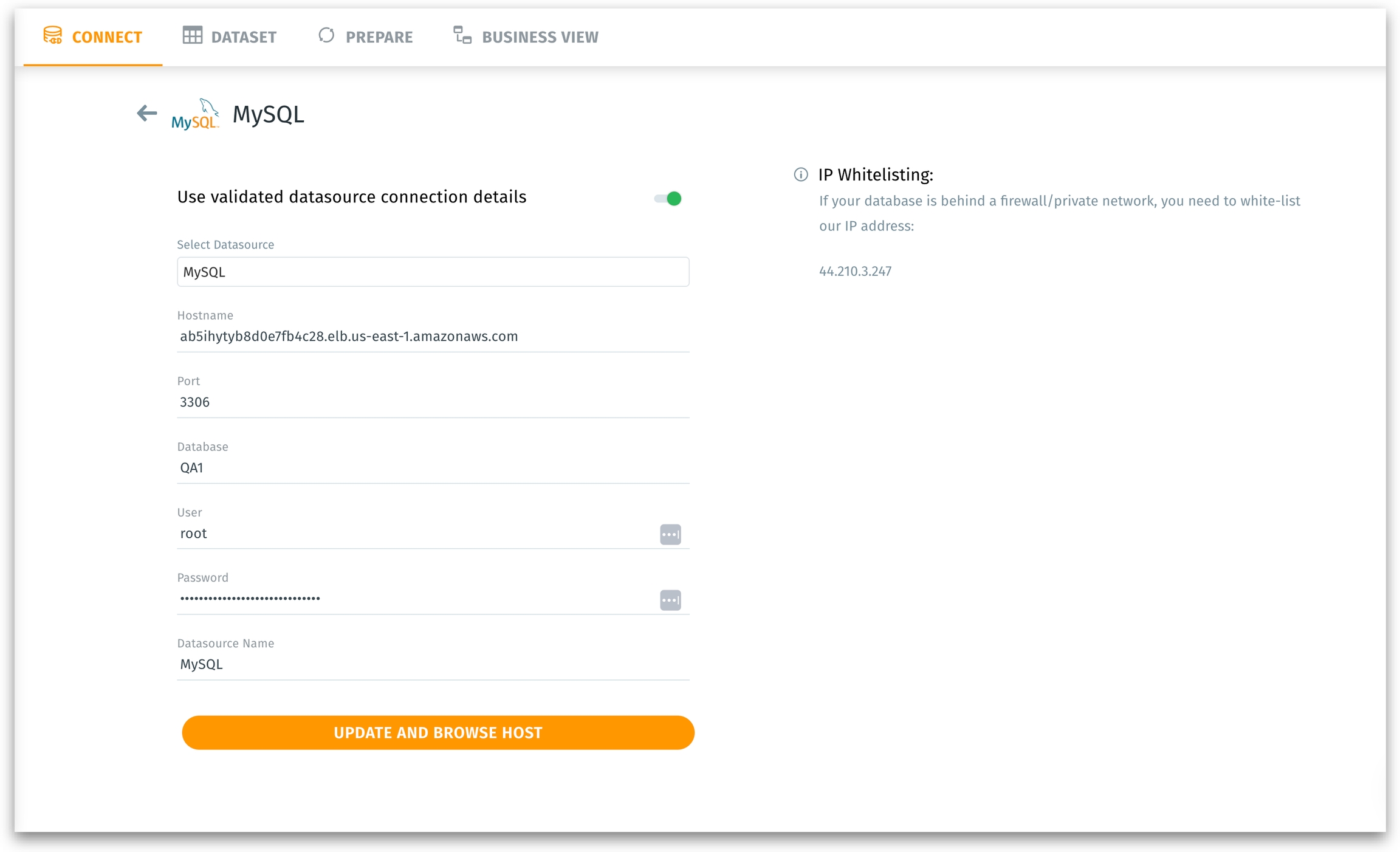This screenshot has width=1400, height=852.
Task: Click the back arrow beside MySQL
Action: coord(146,113)
